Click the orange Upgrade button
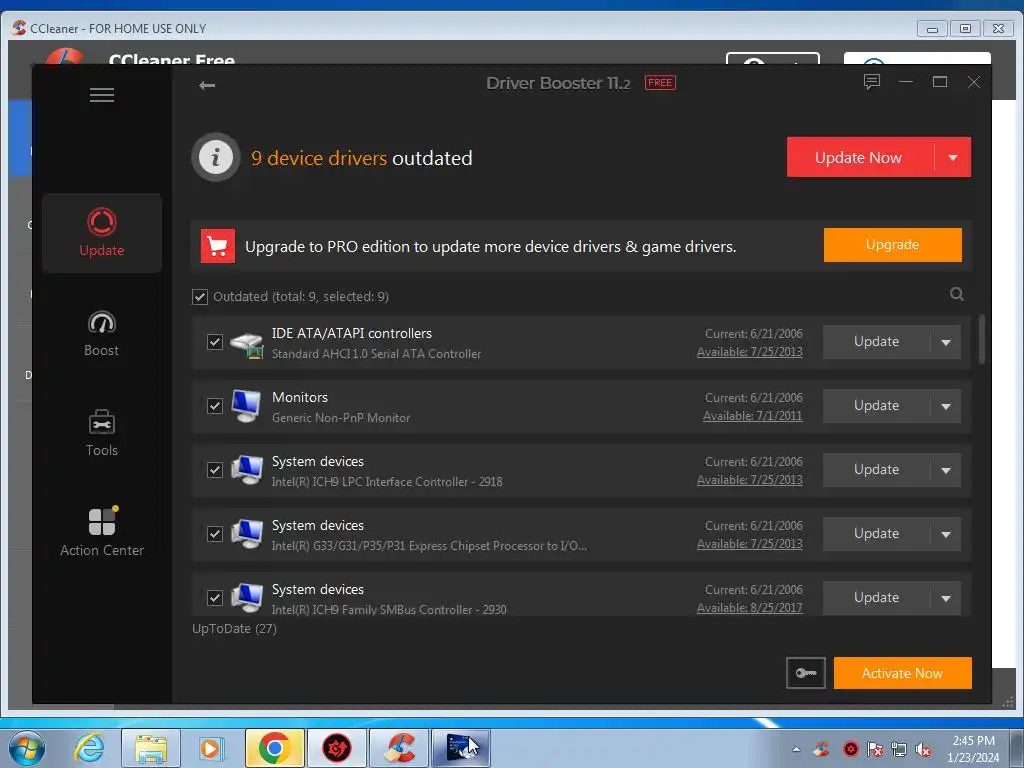Viewport: 1024px width, 768px height. tap(893, 245)
